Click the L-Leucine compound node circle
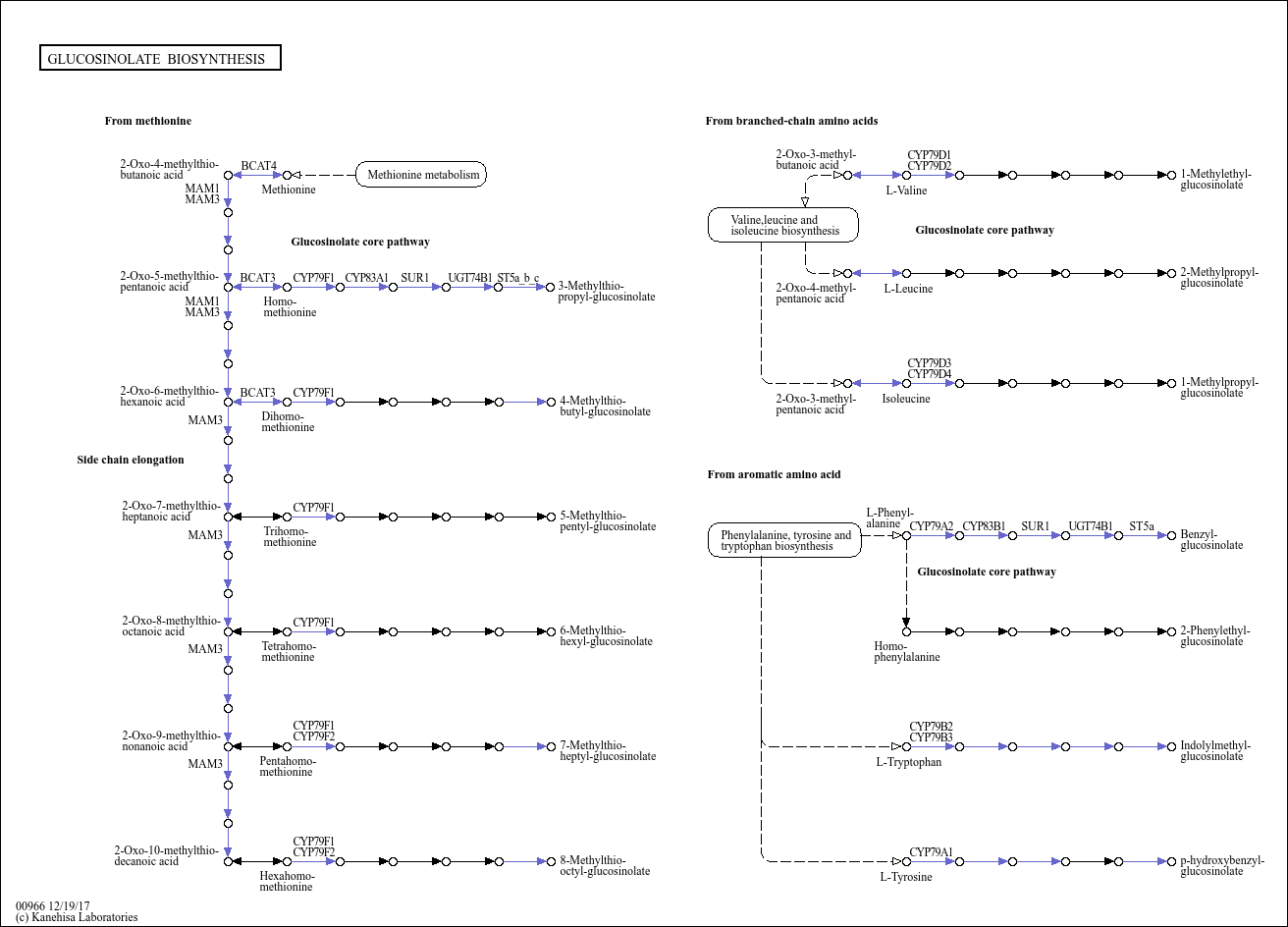The image size is (1288, 927). [906, 273]
